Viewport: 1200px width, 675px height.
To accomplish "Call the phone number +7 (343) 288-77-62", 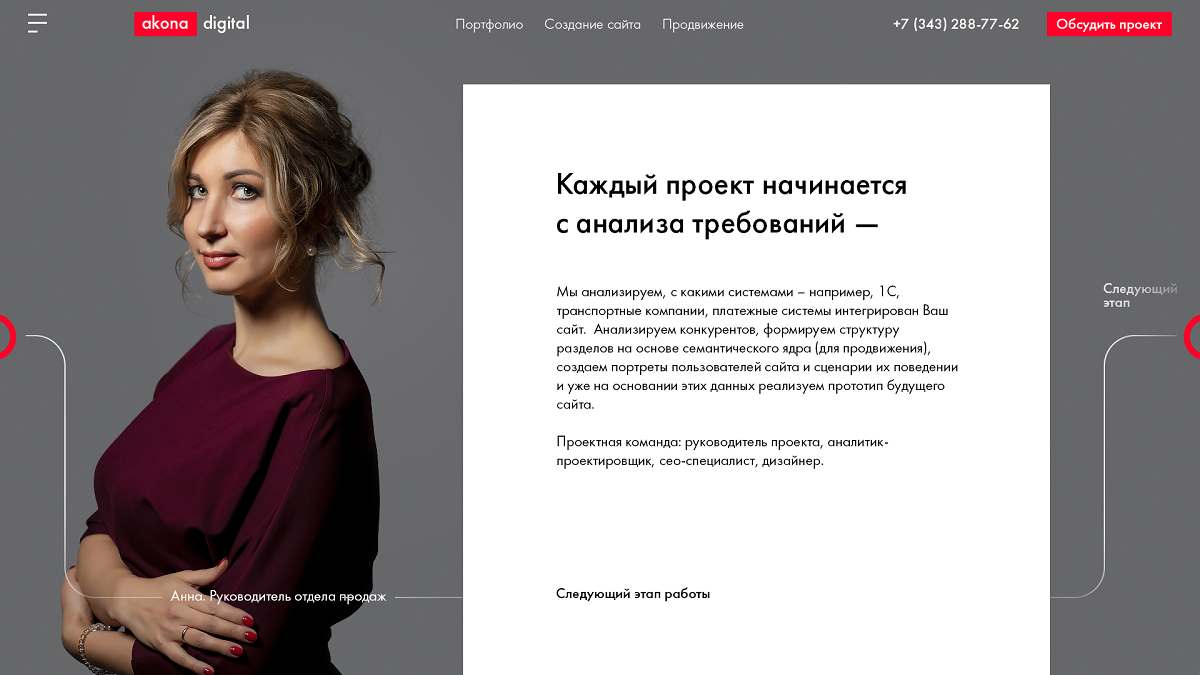I will tap(956, 24).
